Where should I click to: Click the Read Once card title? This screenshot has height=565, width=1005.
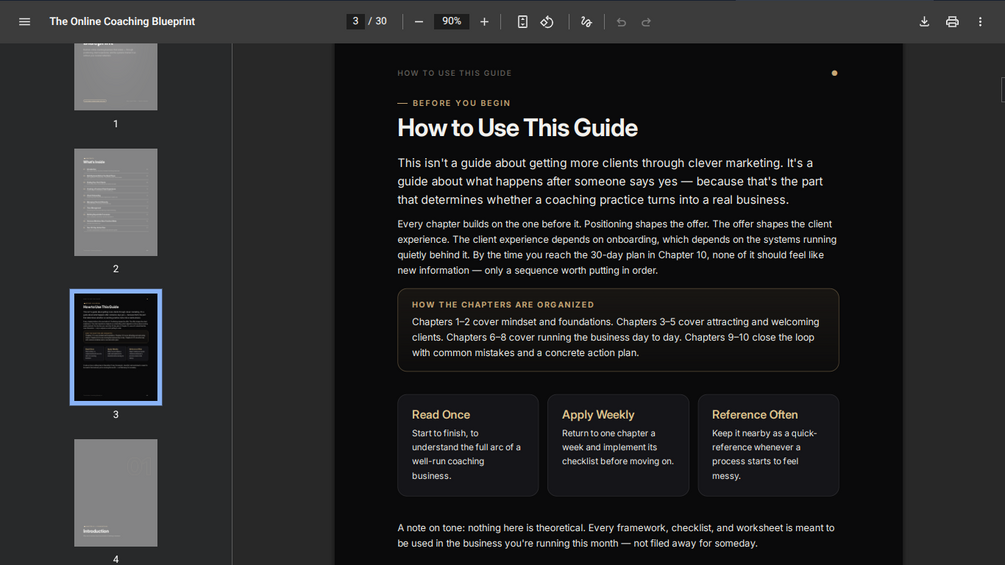(x=441, y=414)
